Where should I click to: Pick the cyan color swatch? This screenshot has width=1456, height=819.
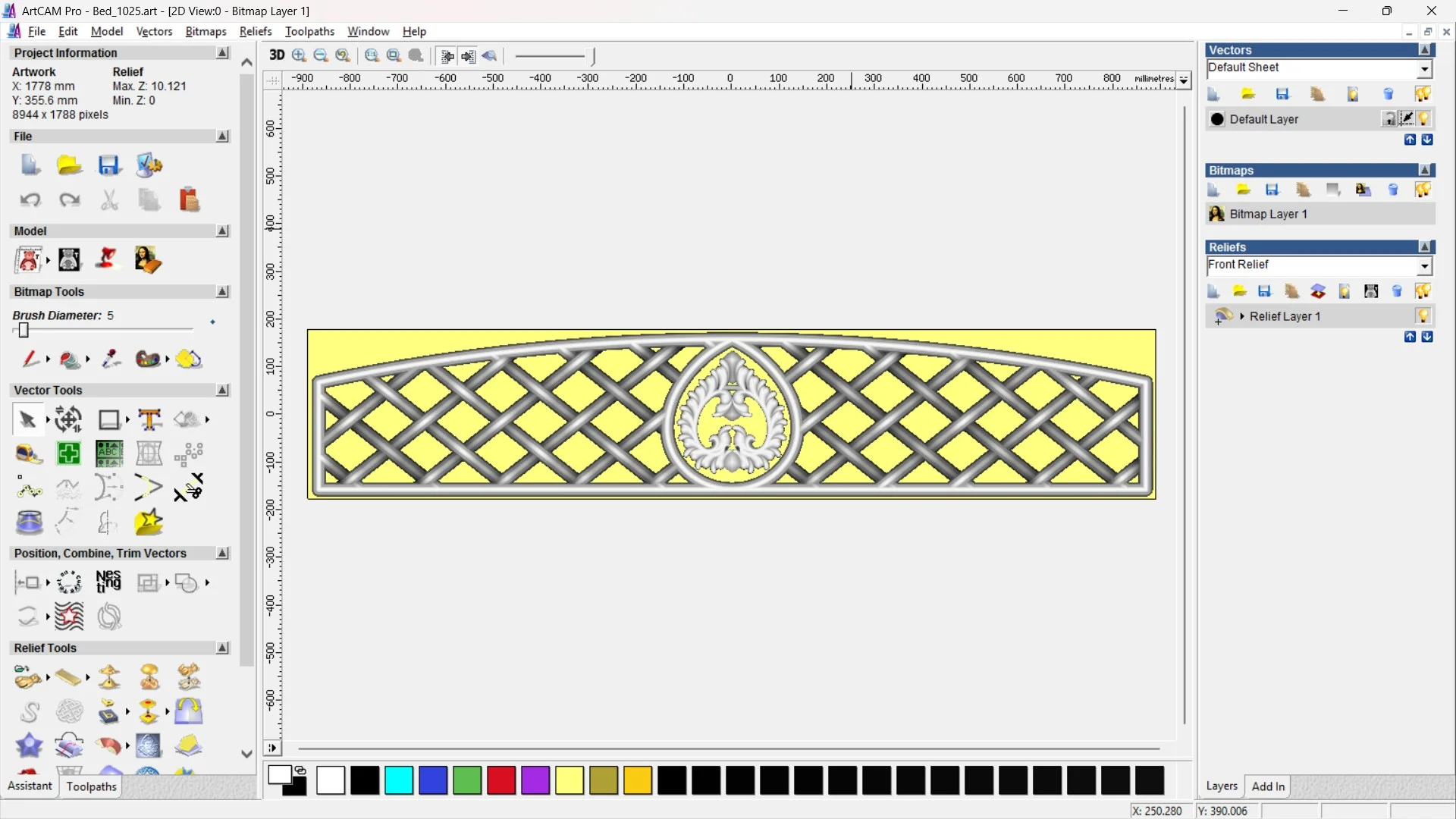399,780
